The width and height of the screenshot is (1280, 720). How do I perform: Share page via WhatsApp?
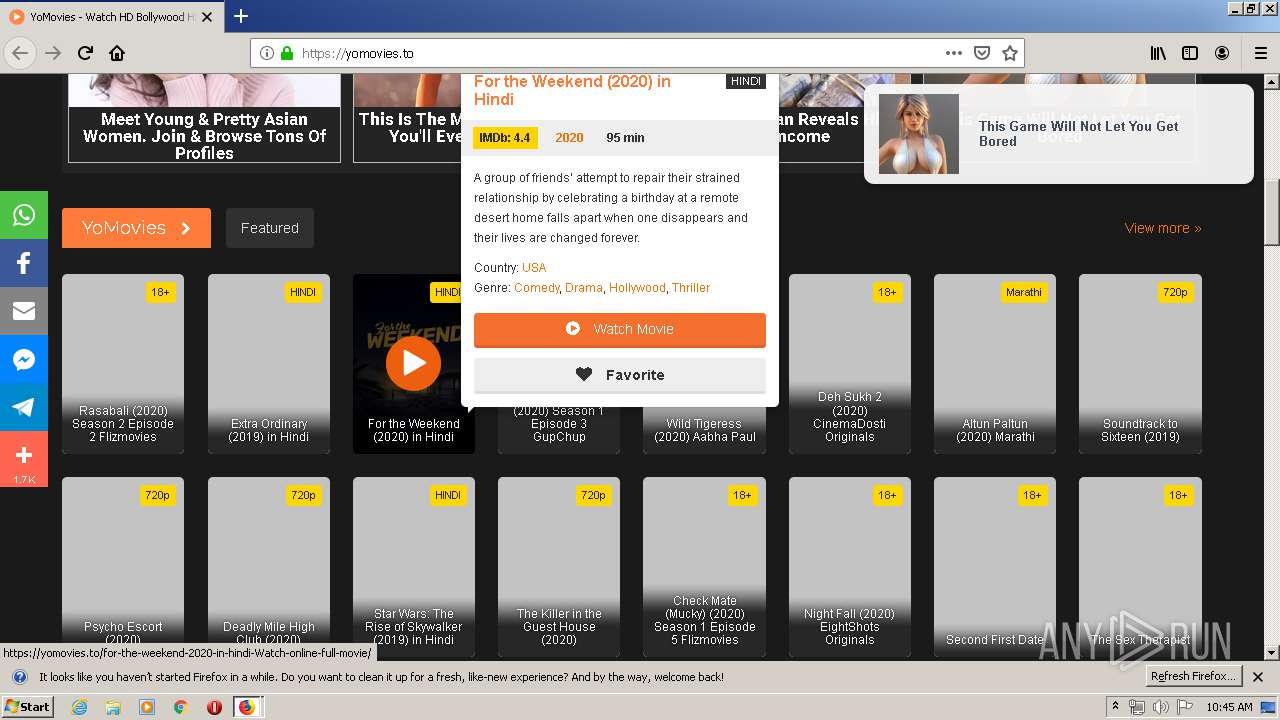24,215
